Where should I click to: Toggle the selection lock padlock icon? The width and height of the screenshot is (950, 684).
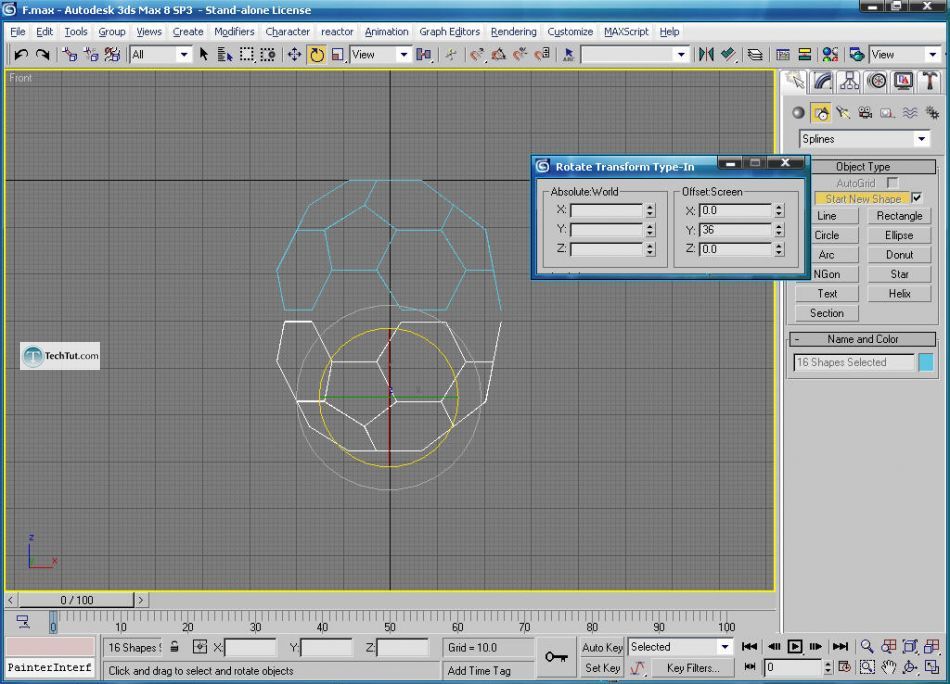tap(174, 647)
